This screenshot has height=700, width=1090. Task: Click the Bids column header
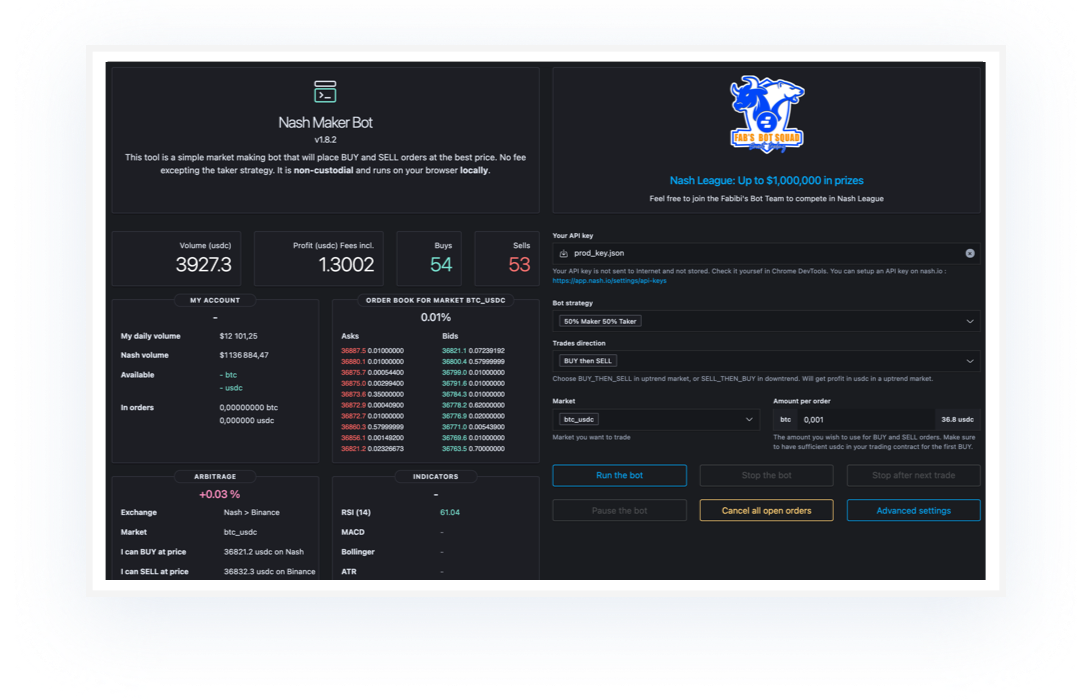click(450, 336)
